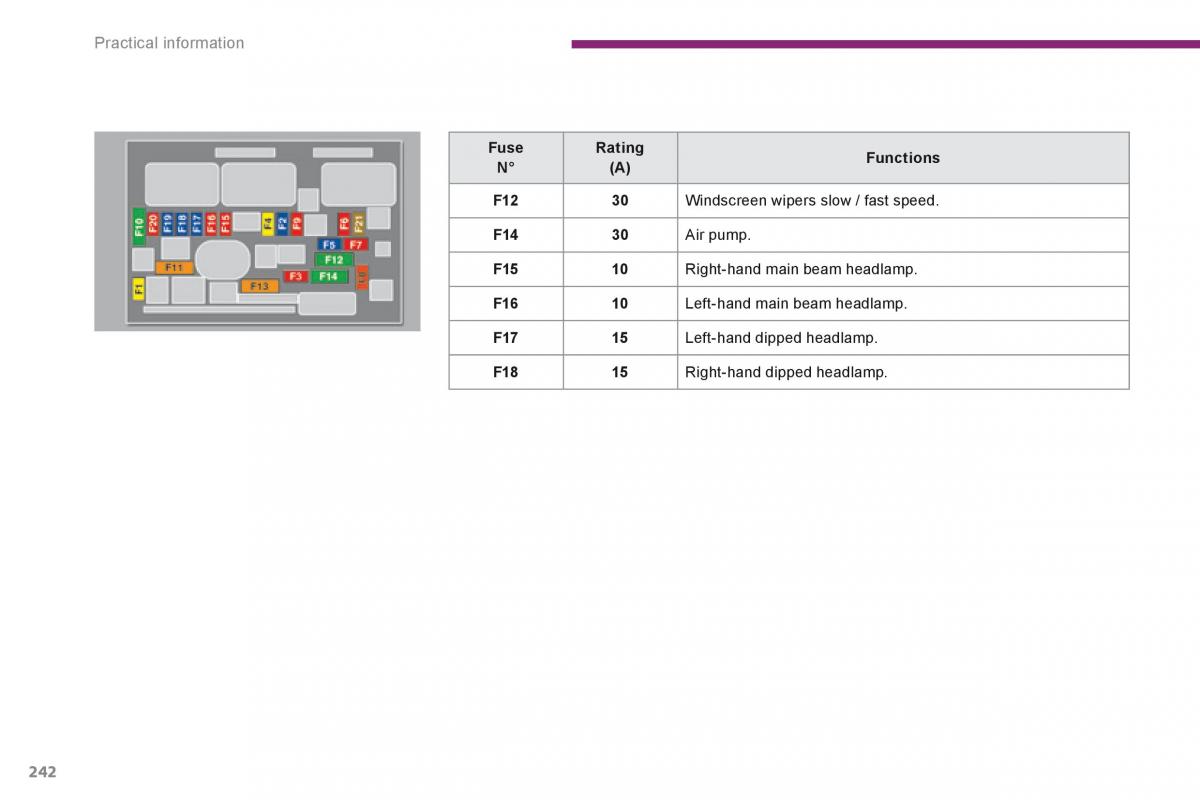
Task: Click blue fuse F17 in the fusebox diagram
Action: pyautogui.click(x=197, y=224)
